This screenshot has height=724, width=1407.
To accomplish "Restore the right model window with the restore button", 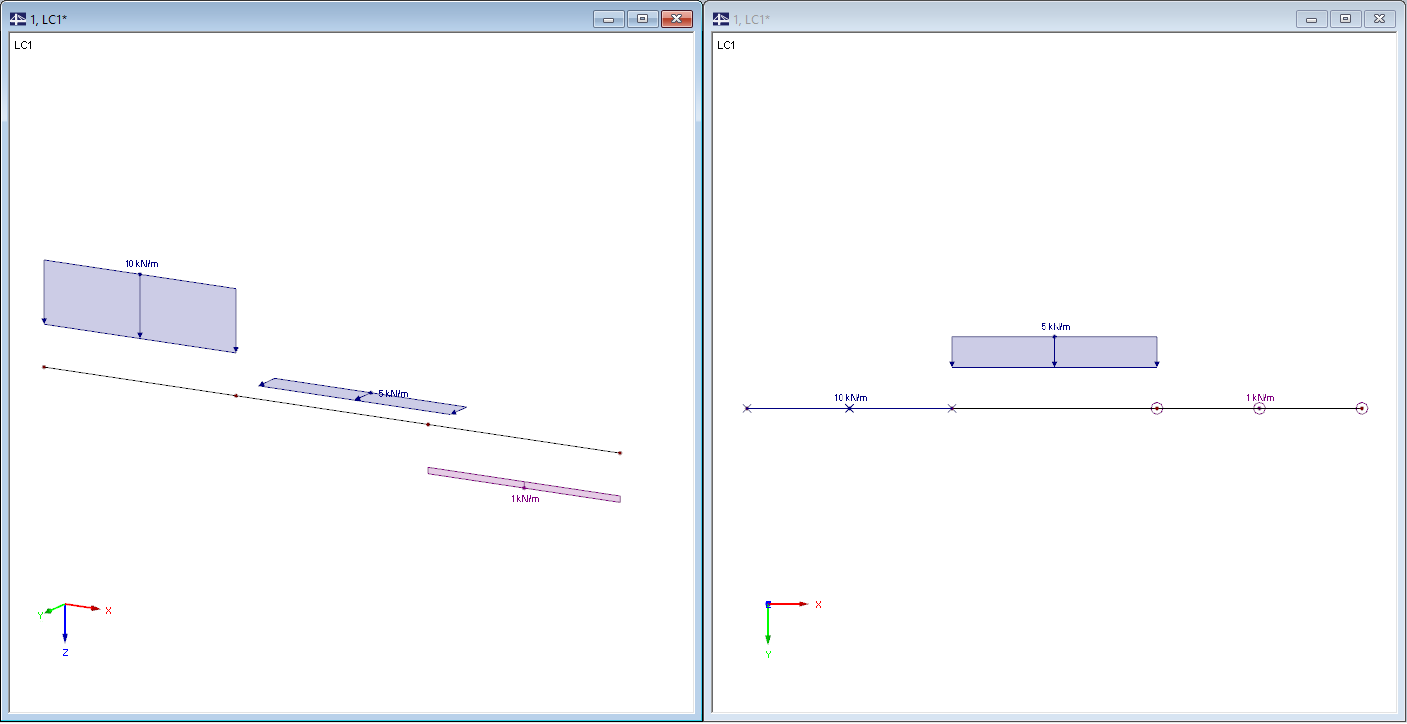I will (x=1343, y=17).
